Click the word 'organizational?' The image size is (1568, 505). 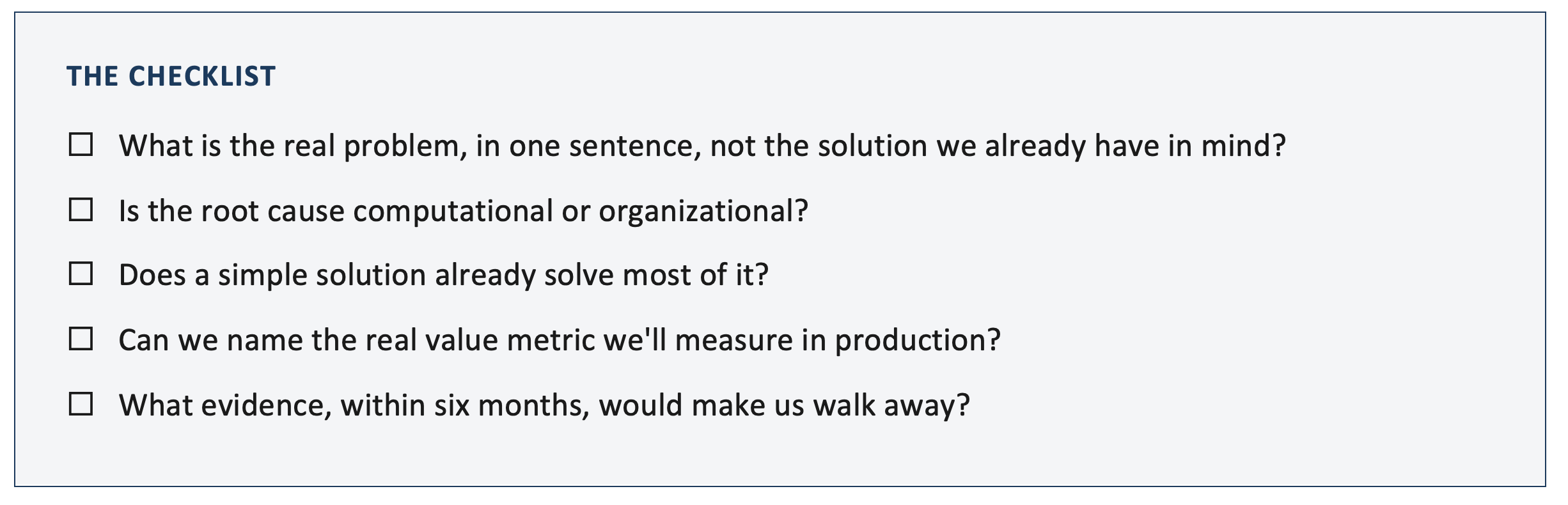click(703, 212)
